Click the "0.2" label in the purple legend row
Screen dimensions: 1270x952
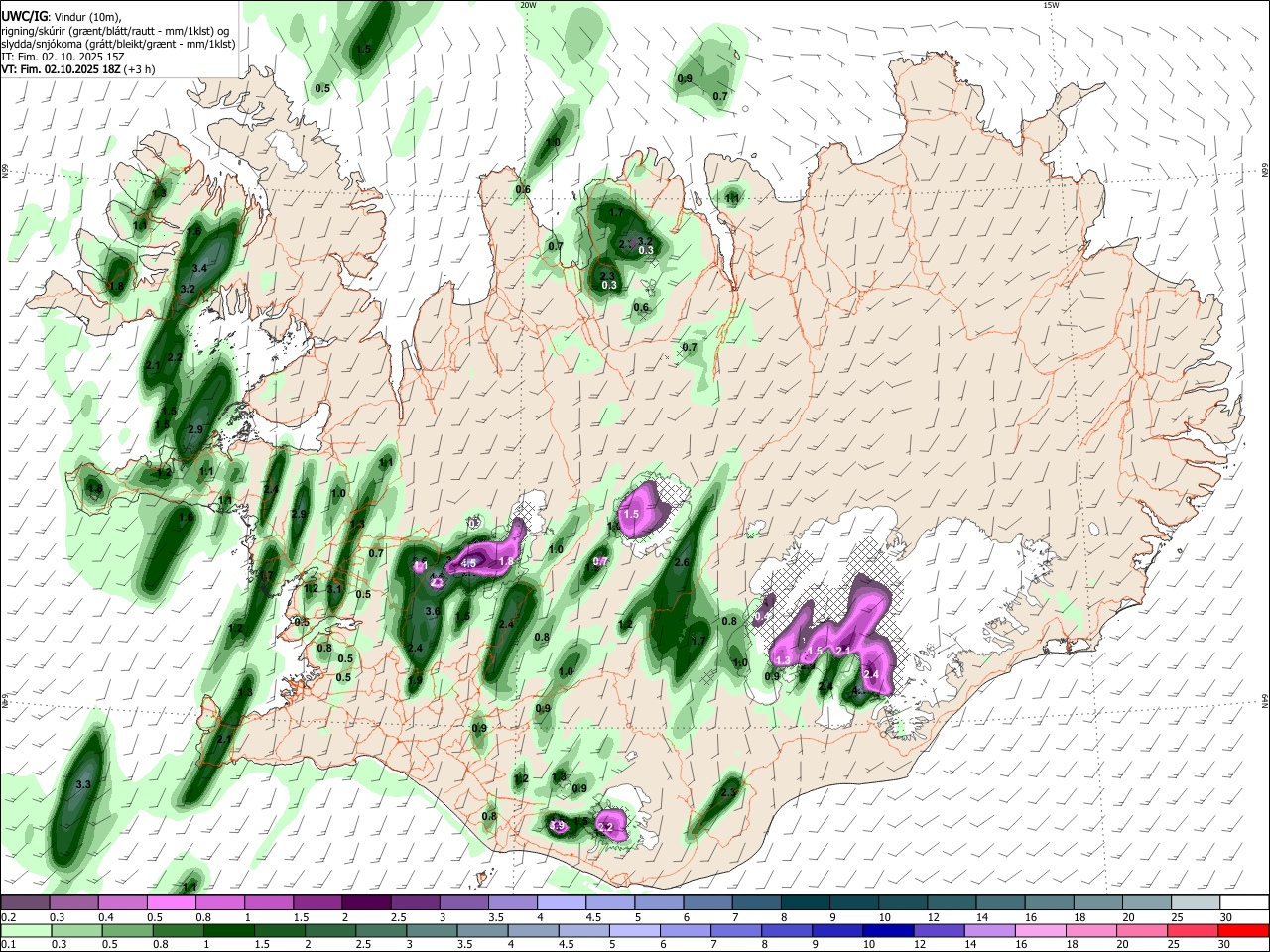[x=8, y=917]
